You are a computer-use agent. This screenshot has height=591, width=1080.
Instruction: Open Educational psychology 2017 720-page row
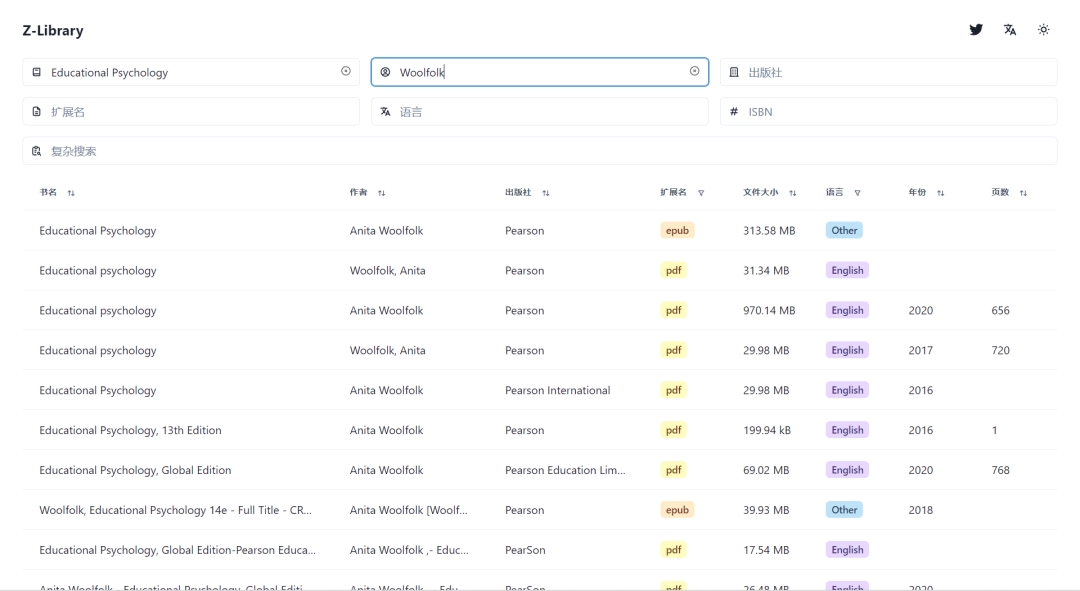(539, 350)
